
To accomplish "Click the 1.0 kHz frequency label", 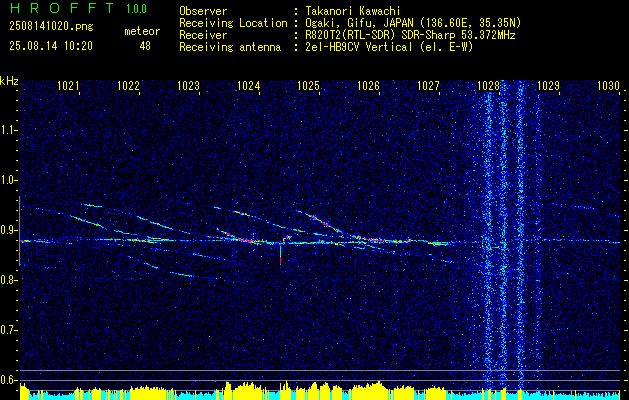I will [x=8, y=180].
